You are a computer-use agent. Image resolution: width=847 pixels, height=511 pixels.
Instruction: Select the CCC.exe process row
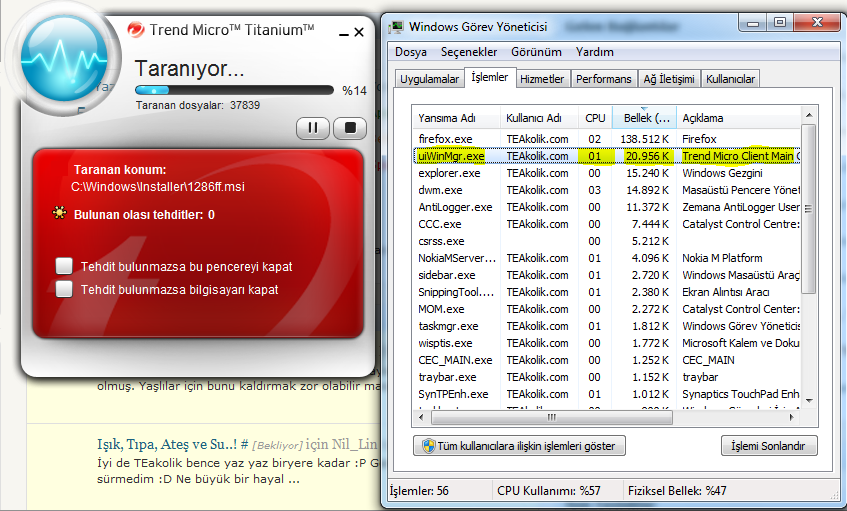click(607, 224)
